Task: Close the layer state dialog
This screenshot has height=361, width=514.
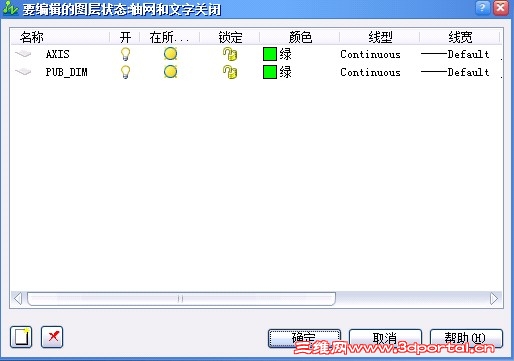Action: (501, 8)
